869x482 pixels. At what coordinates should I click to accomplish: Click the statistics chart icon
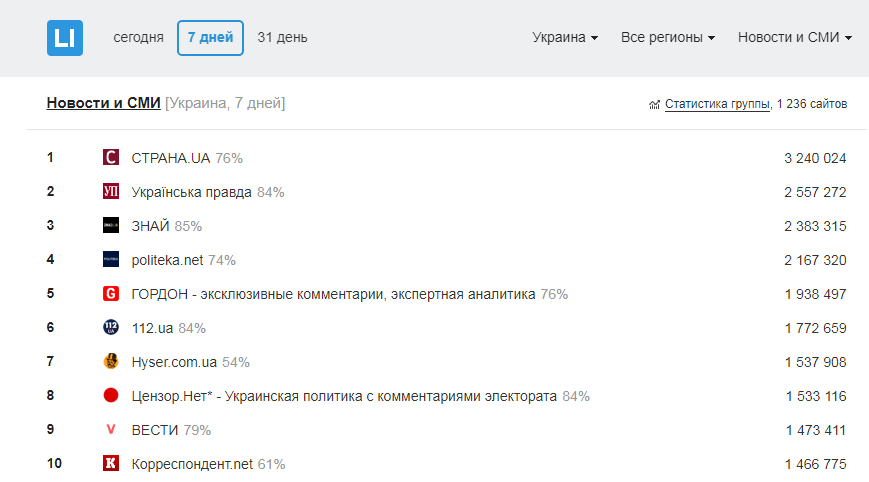tap(655, 104)
